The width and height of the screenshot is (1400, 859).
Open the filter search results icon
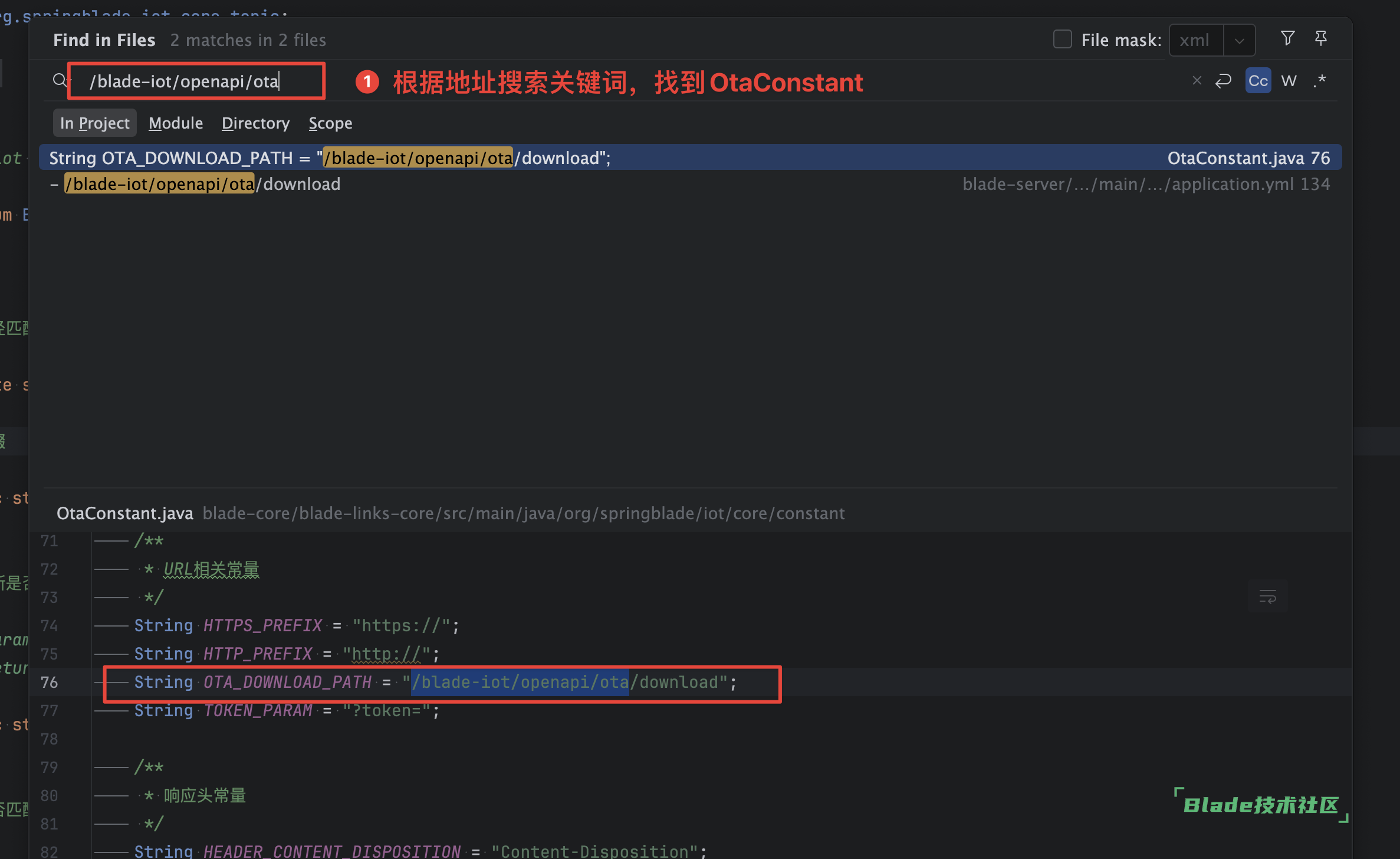pyautogui.click(x=1288, y=38)
